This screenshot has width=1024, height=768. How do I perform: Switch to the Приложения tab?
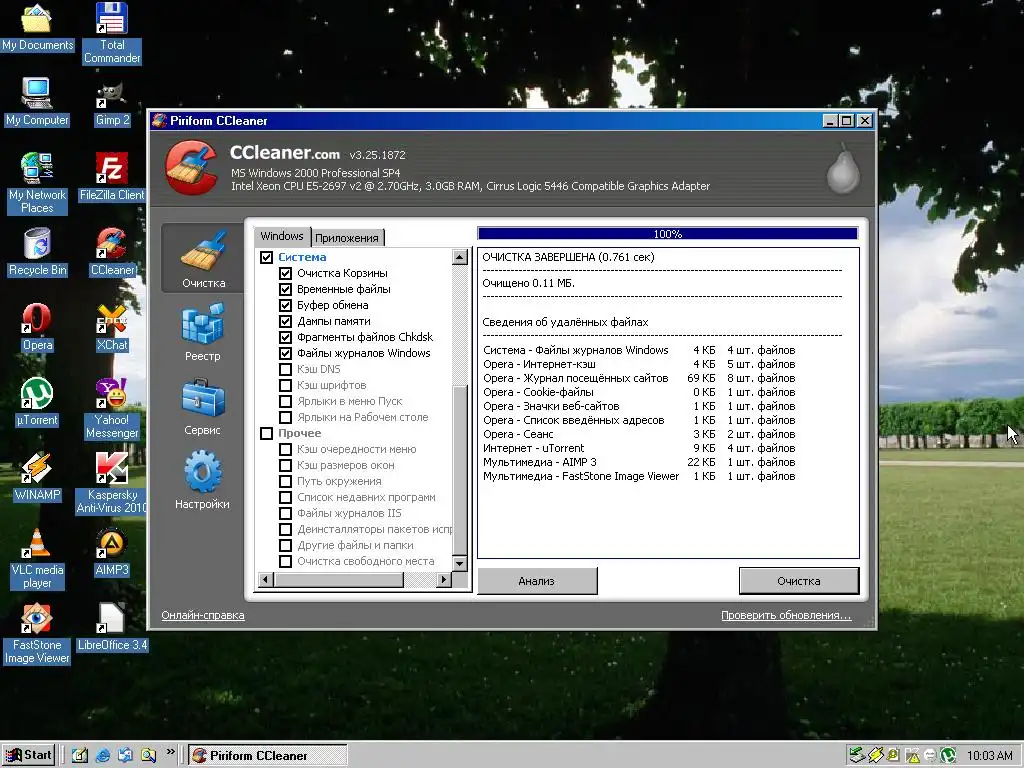click(x=347, y=238)
